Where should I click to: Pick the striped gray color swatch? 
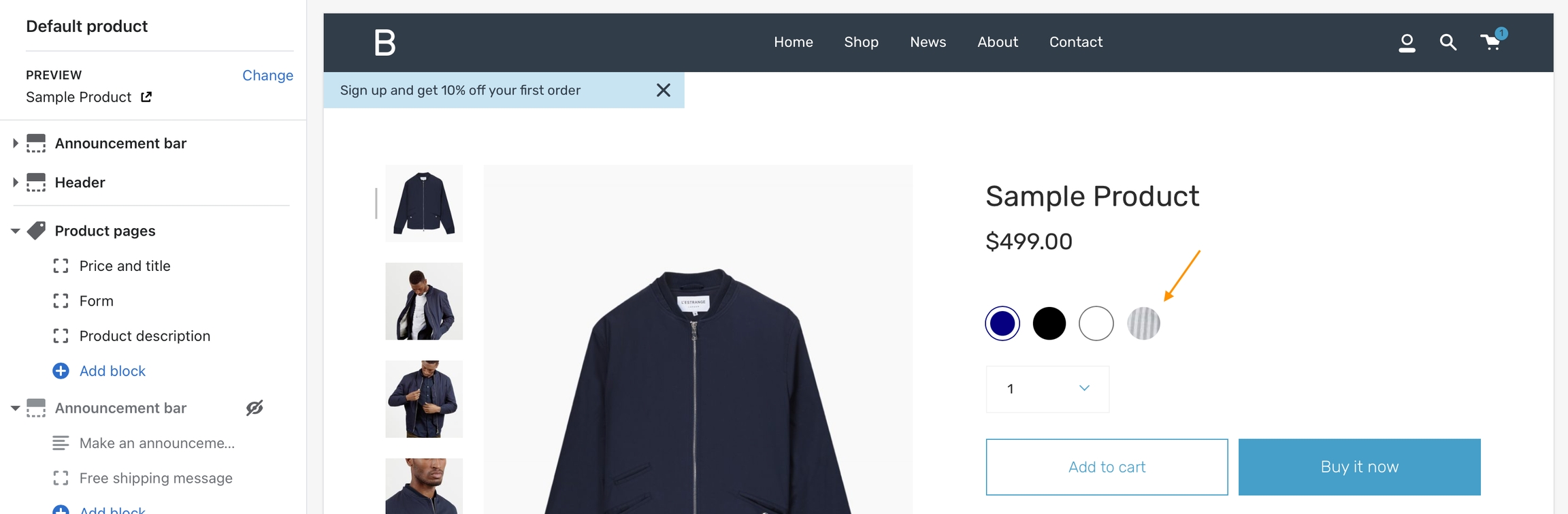[1143, 323]
